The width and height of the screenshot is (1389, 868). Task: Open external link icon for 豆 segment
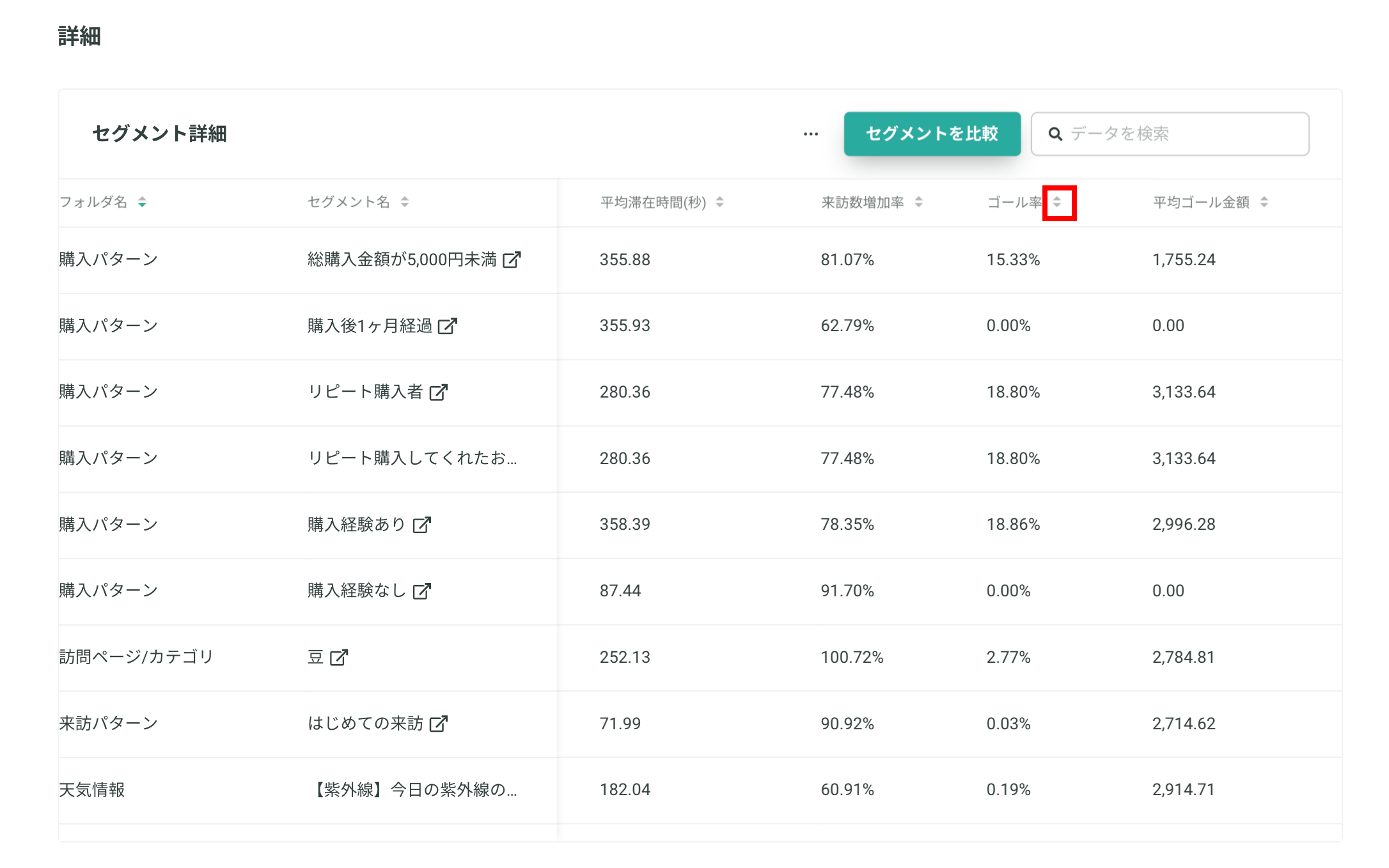point(339,657)
